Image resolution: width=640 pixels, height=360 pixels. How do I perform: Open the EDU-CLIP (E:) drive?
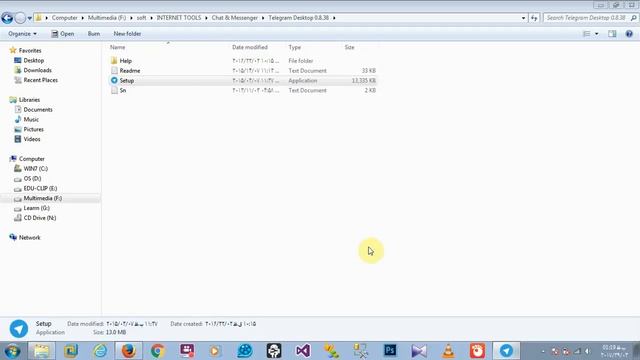tap(40, 188)
